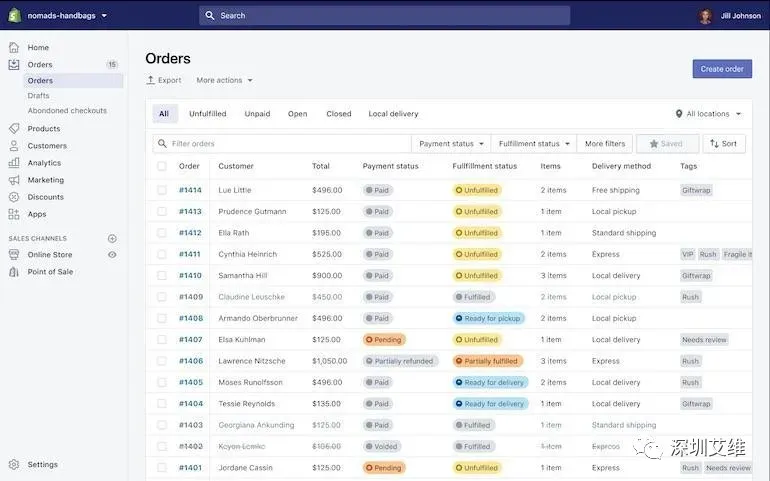770x481 pixels.
Task: Tick the checkbox for order #1414
Action: pos(162,190)
